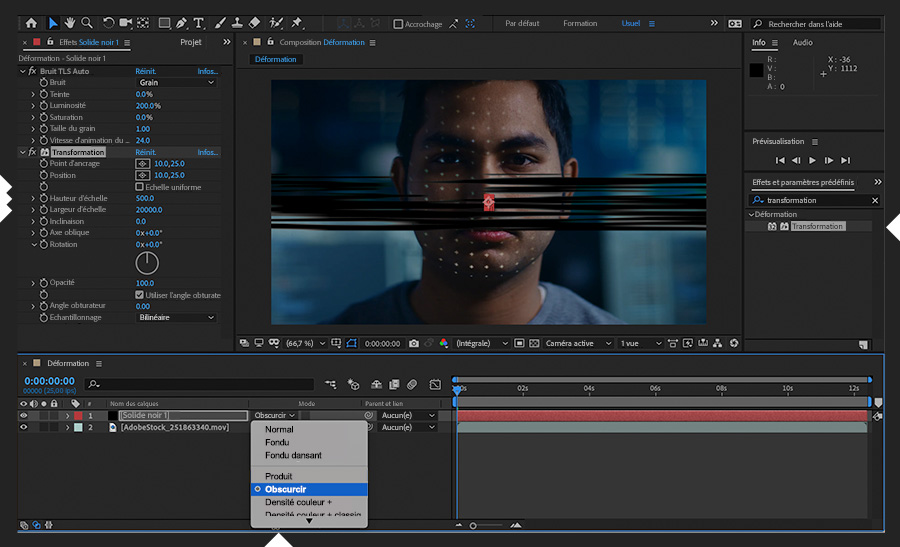Click Réinit. for the Transformation effect
This screenshot has width=900, height=547.
coord(146,152)
